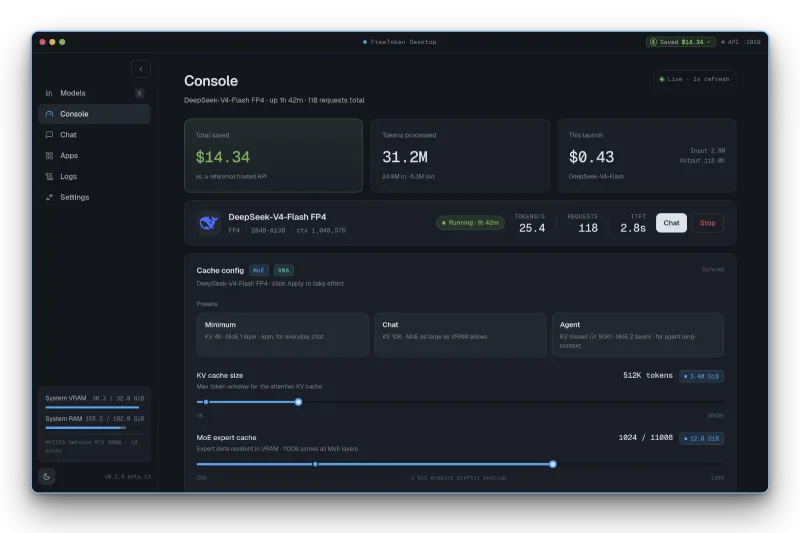800x533 pixels.
Task: Open Settings via its sidebar icon
Action: point(49,197)
